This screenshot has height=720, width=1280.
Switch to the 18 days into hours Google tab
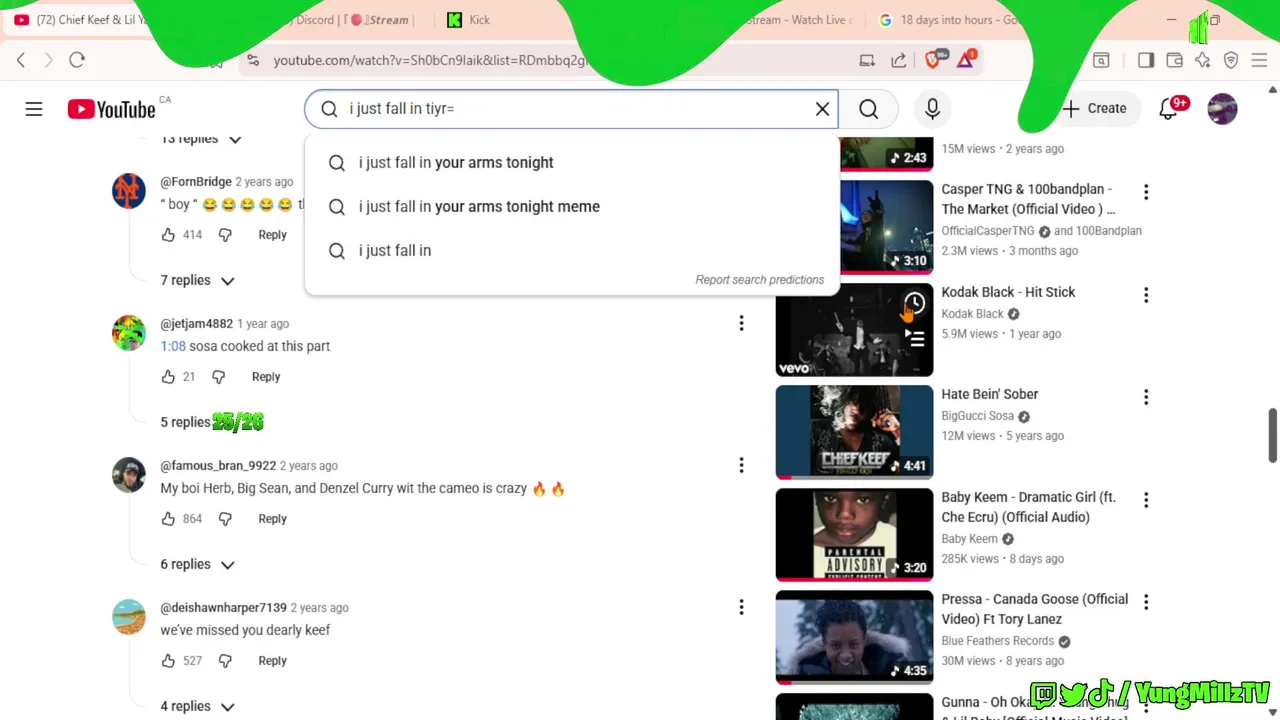(950, 20)
